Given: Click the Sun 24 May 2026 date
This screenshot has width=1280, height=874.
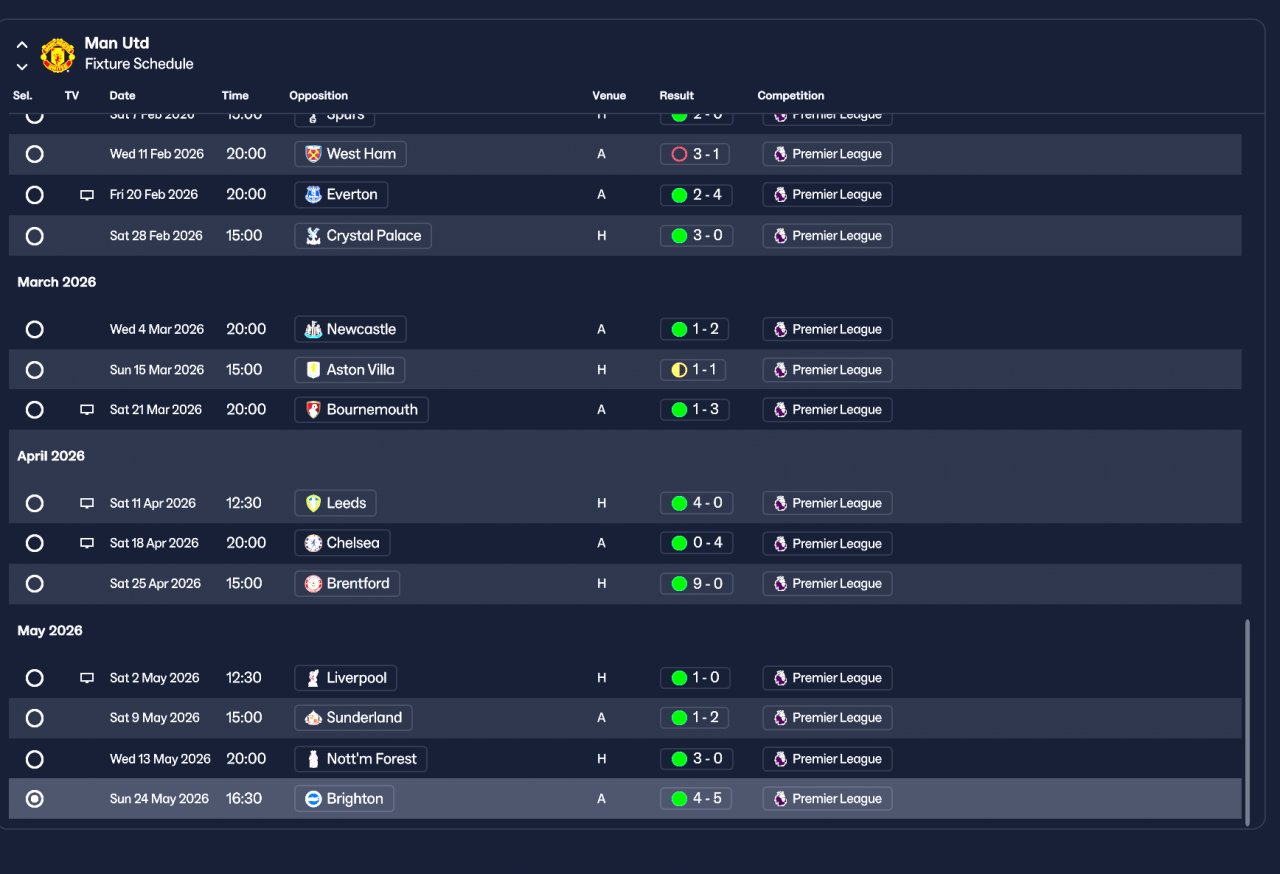Looking at the screenshot, I should 159,799.
